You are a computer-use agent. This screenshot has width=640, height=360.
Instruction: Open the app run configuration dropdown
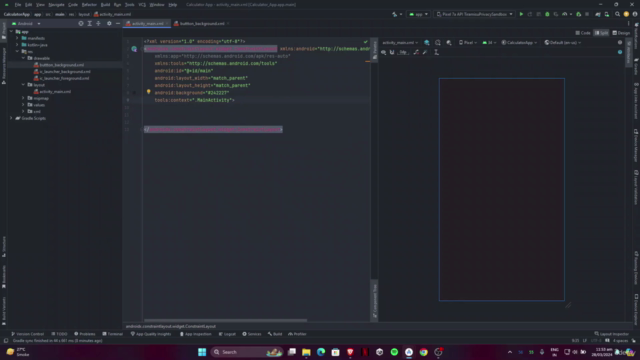coord(418,14)
